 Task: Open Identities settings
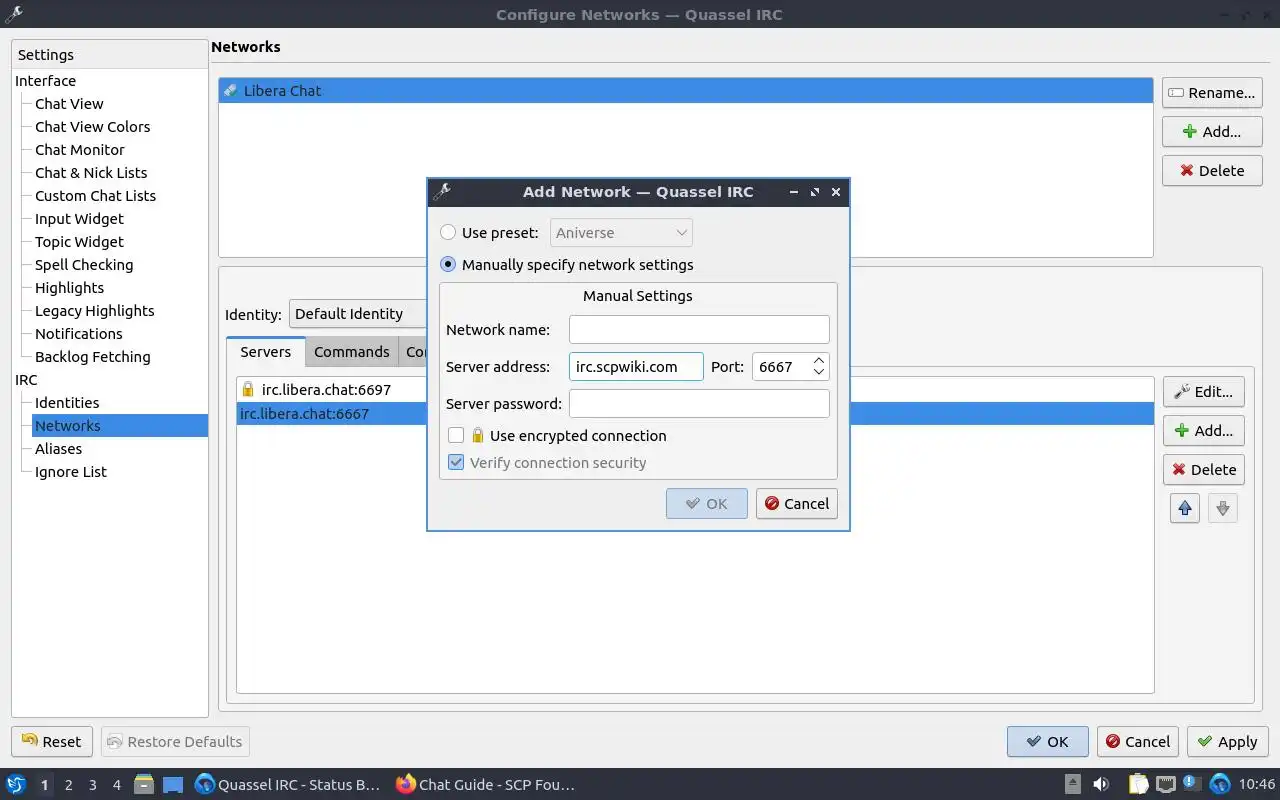click(x=67, y=403)
